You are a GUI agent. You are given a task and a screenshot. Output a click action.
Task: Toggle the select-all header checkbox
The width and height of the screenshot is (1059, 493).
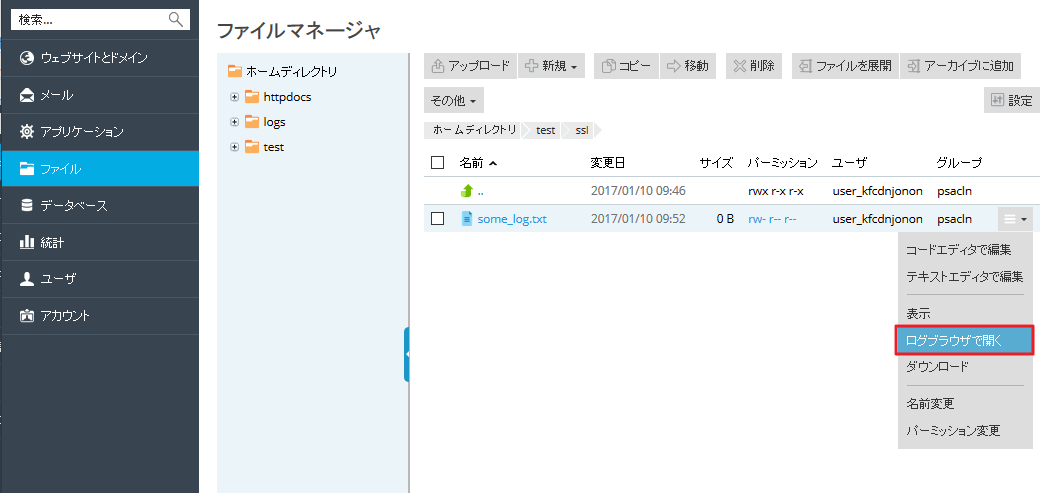[x=438, y=163]
